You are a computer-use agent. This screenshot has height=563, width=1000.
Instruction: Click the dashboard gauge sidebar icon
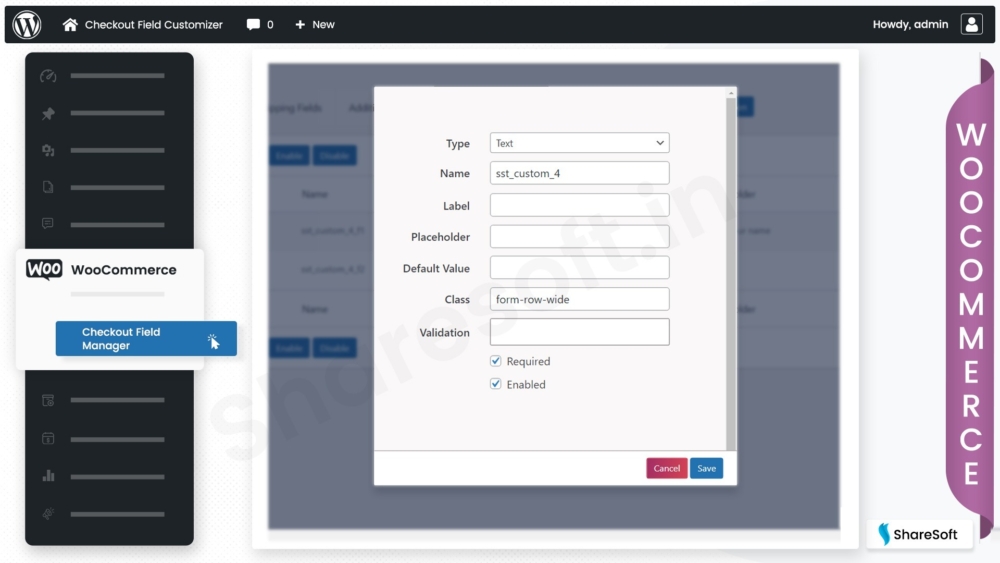click(x=48, y=76)
